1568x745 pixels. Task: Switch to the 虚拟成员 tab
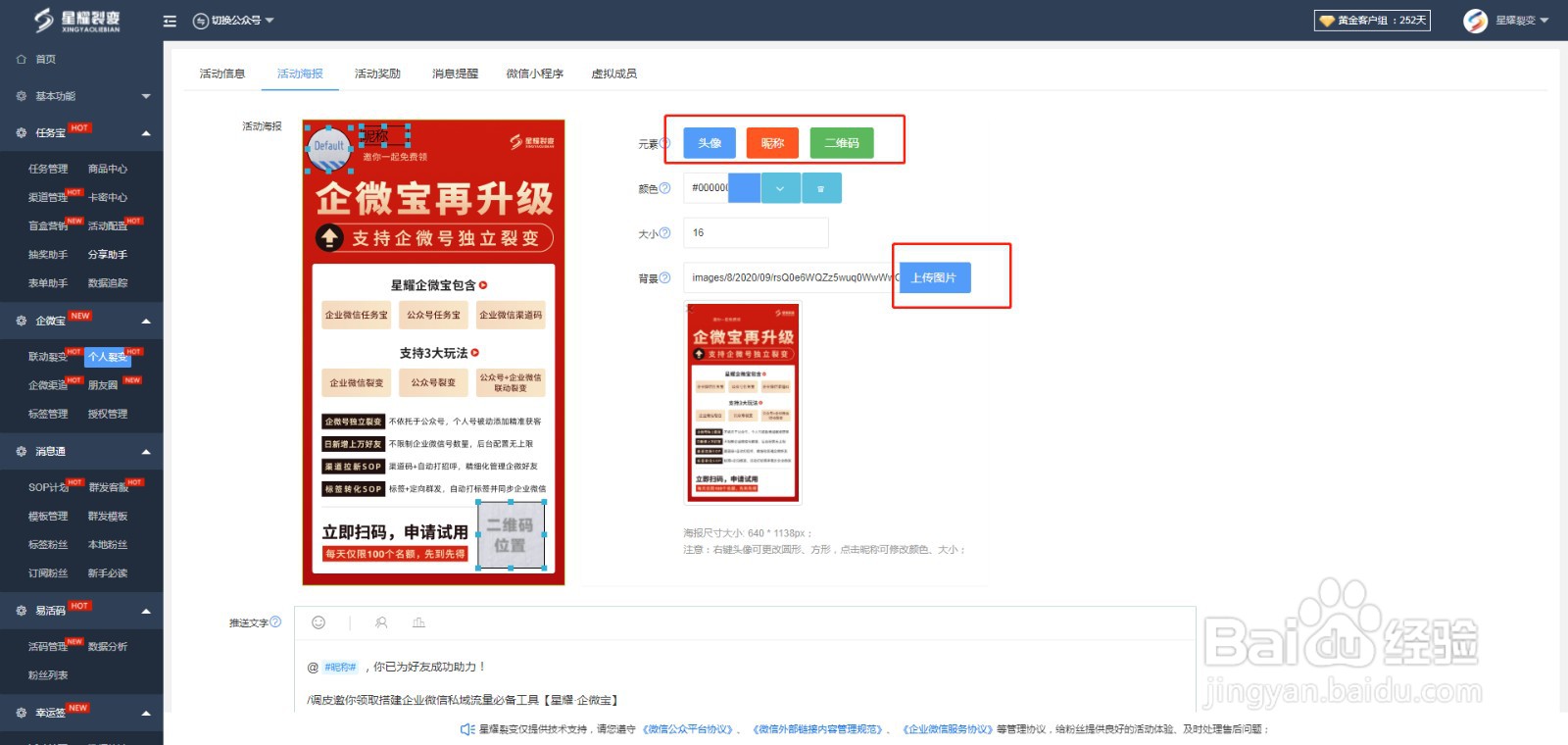point(614,74)
